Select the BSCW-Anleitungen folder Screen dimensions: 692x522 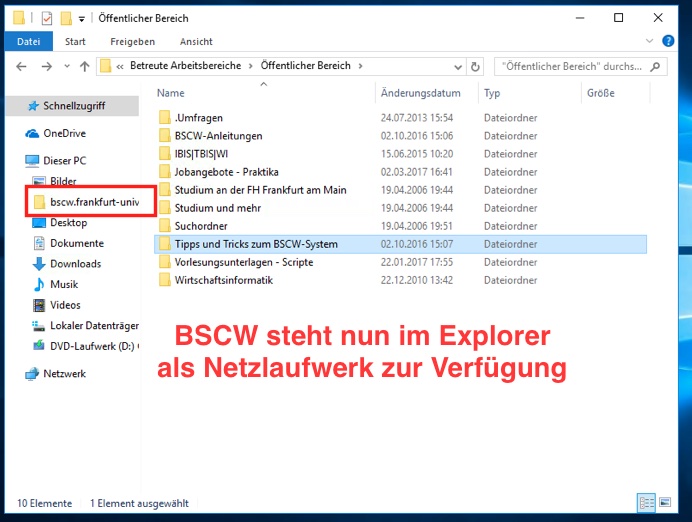coord(218,136)
